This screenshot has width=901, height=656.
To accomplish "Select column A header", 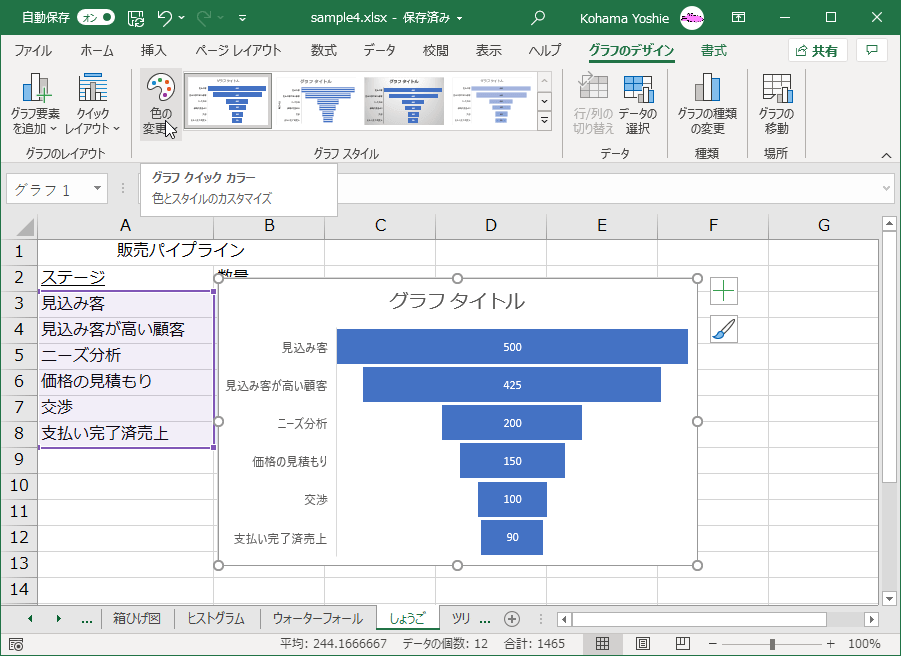I will click(x=125, y=225).
